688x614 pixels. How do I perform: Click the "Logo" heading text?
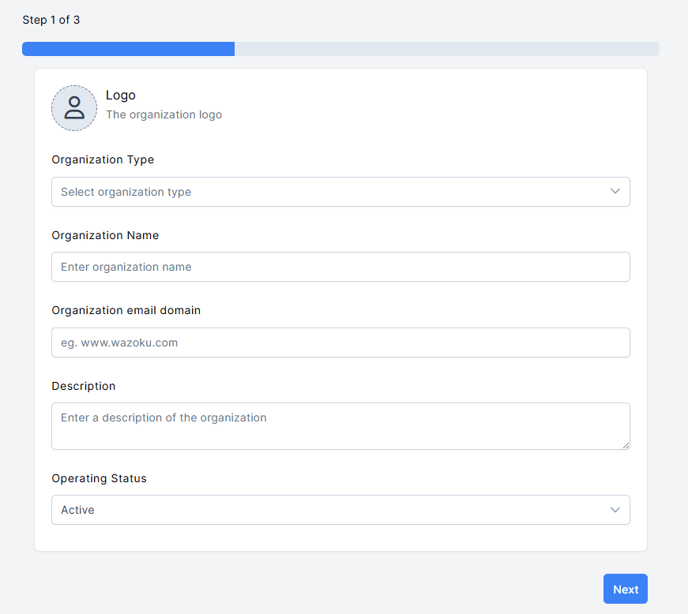[x=121, y=95]
